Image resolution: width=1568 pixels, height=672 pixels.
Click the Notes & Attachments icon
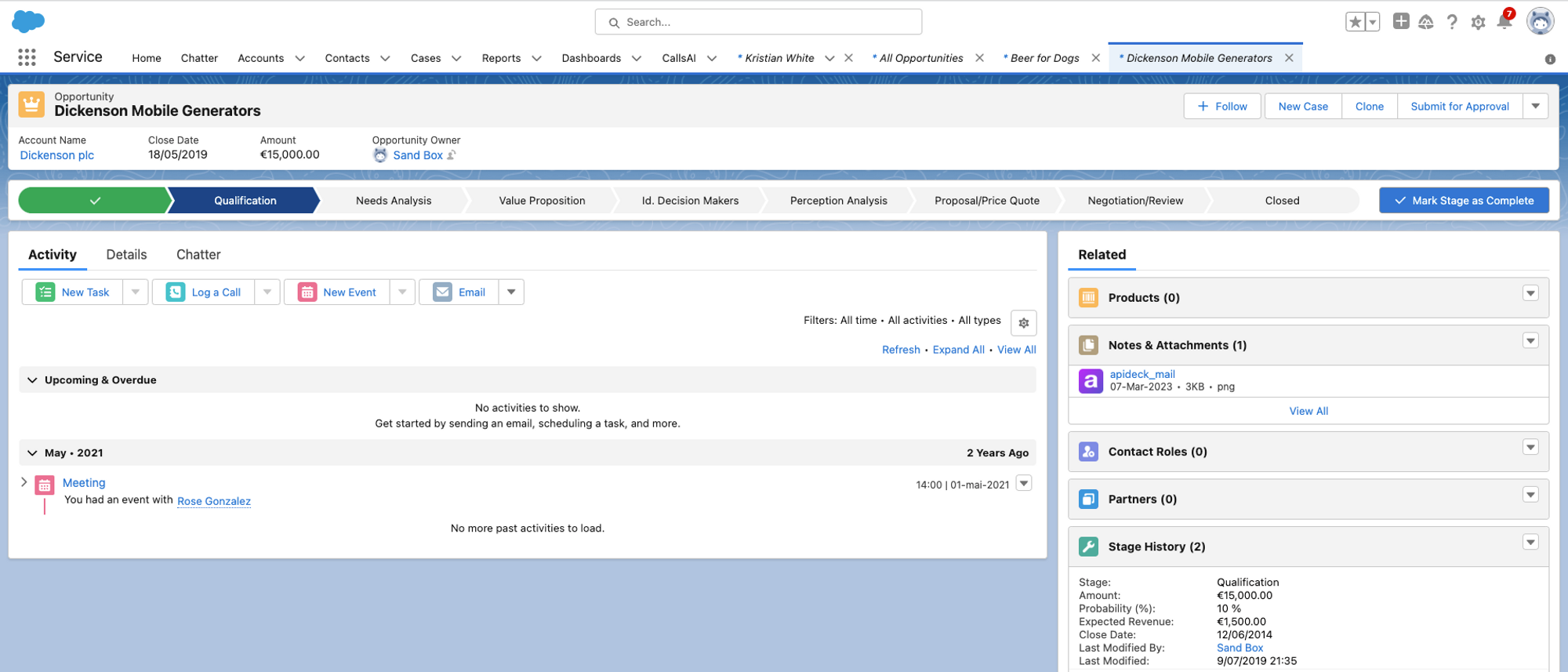tap(1088, 345)
